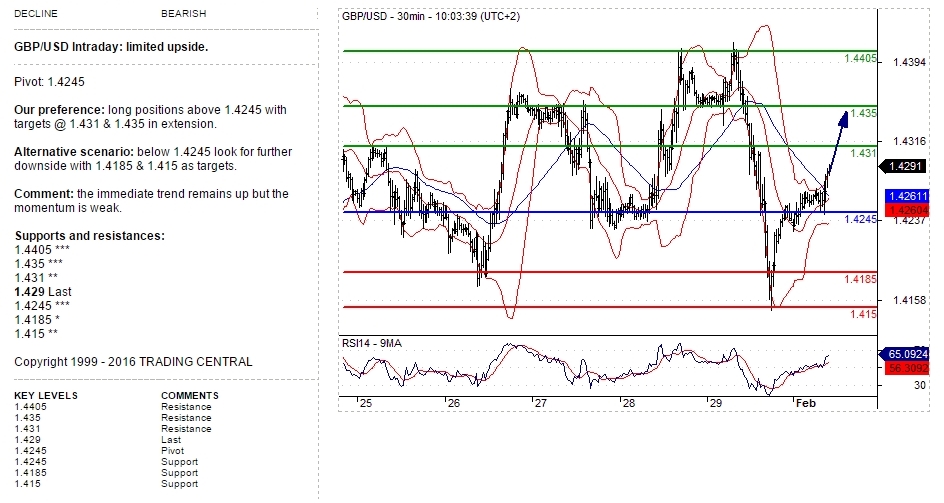
Task: Click the 'Pivot' comment cell
Action: click(x=173, y=451)
